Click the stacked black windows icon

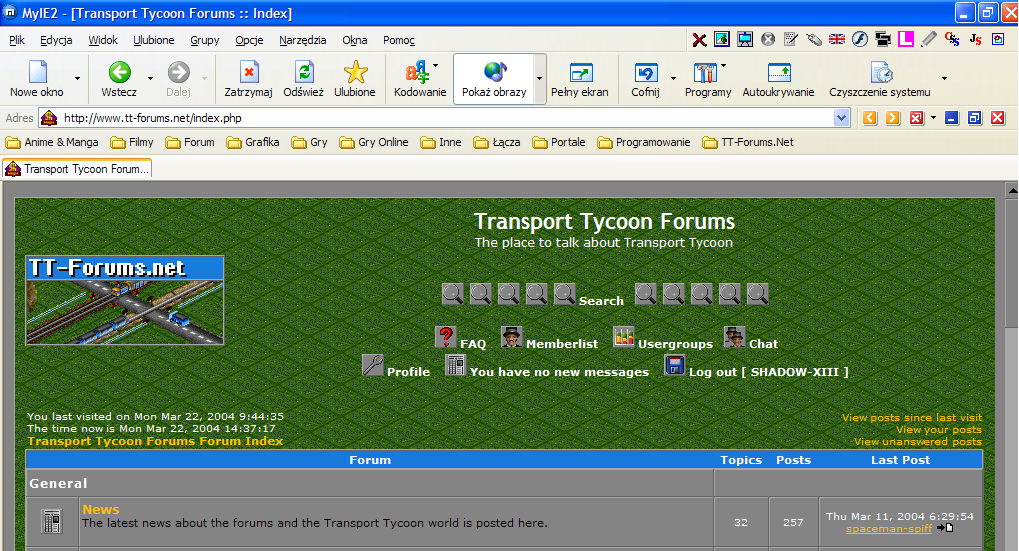pyautogui.click(x=883, y=40)
